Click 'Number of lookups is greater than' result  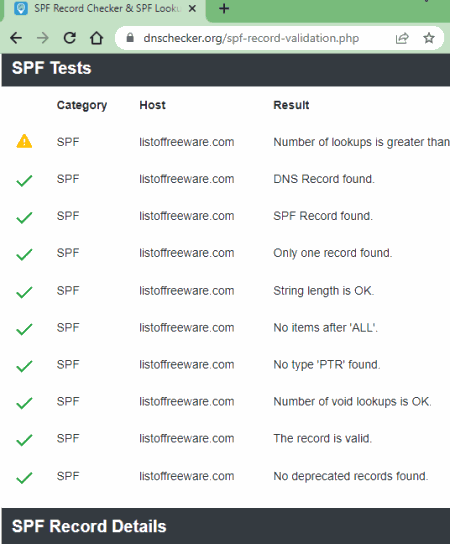(x=362, y=142)
